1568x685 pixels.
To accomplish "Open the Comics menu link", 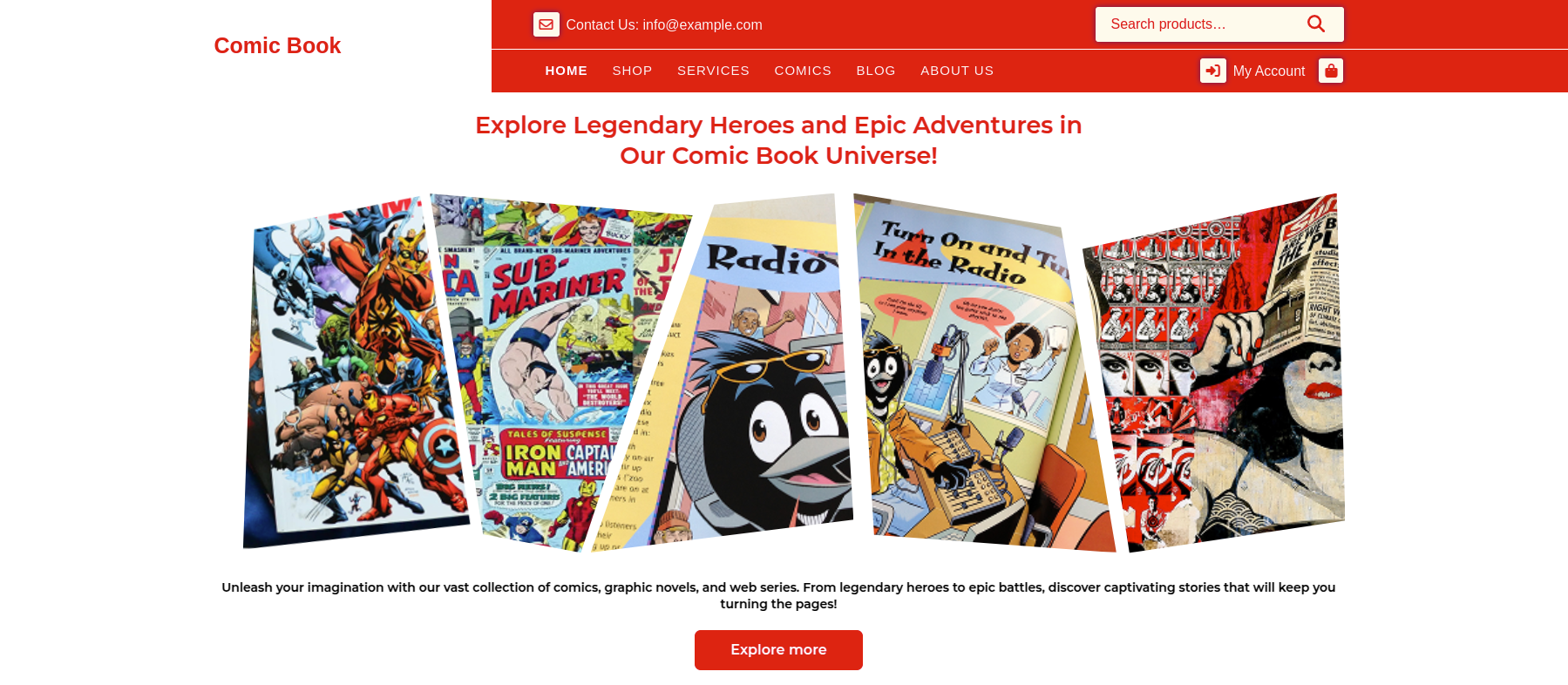I will (803, 71).
